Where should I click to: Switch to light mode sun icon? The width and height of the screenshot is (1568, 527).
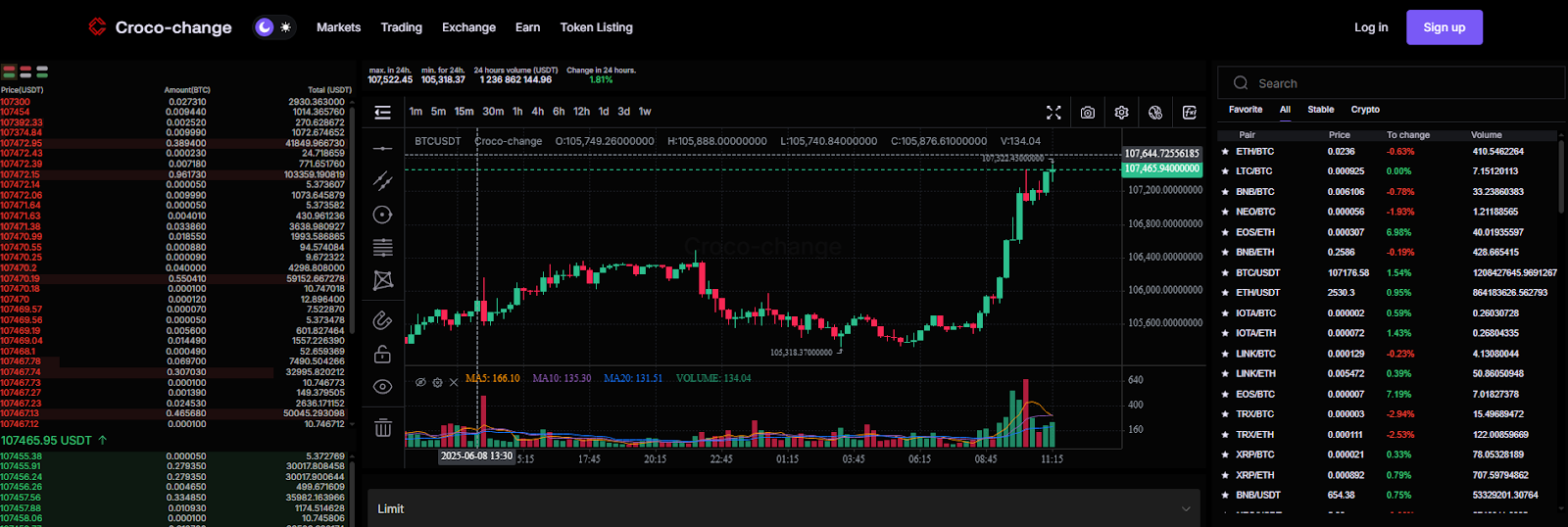pyautogui.click(x=285, y=27)
